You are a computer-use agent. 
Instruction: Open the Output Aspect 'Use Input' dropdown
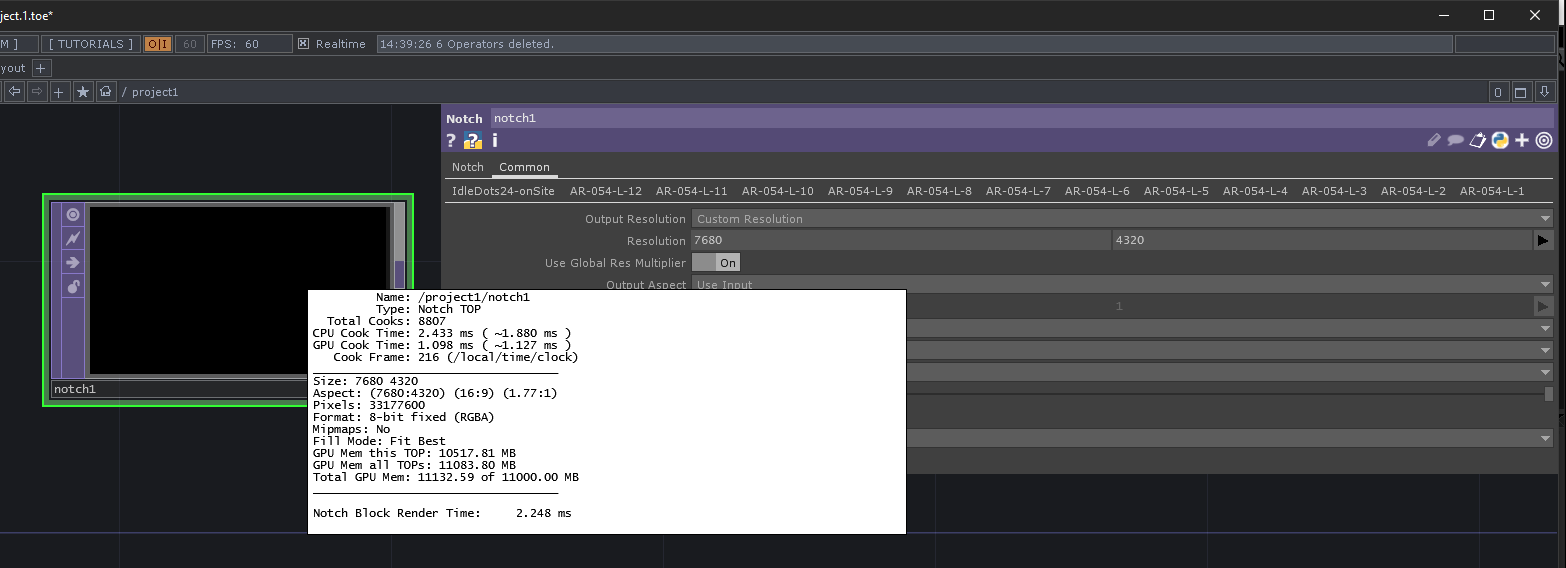point(1121,285)
